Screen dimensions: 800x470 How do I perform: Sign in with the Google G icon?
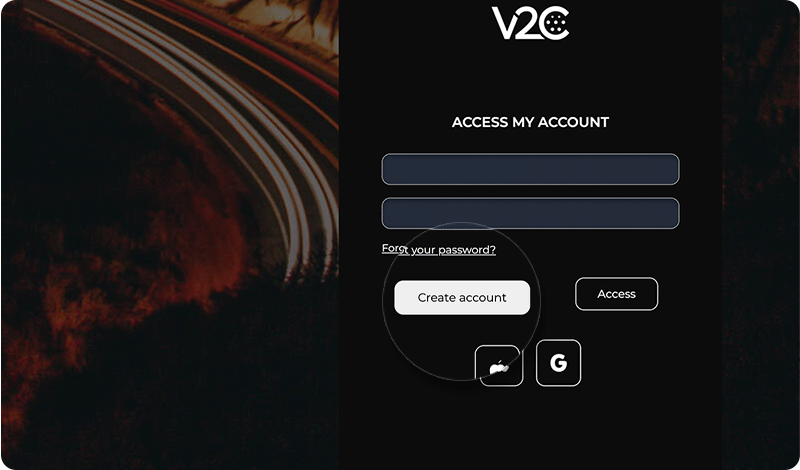click(558, 363)
